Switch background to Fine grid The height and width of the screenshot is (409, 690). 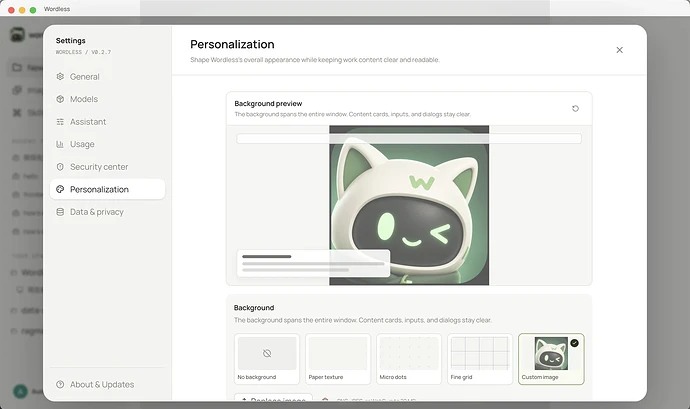pyautogui.click(x=480, y=359)
